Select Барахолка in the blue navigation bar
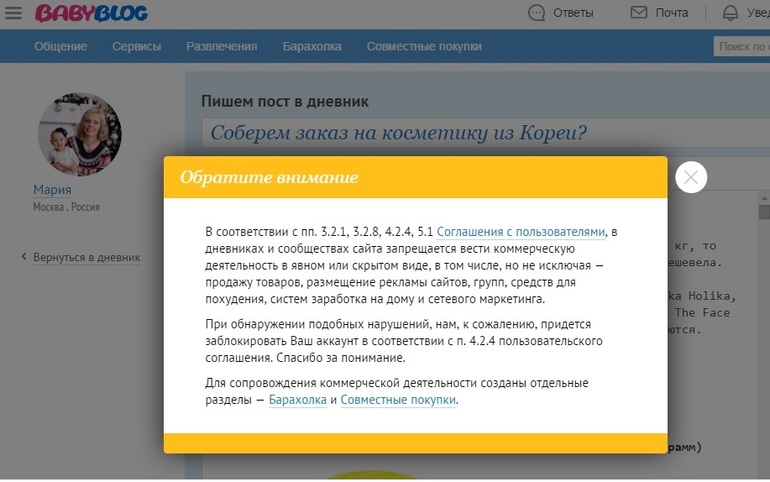 [311, 46]
